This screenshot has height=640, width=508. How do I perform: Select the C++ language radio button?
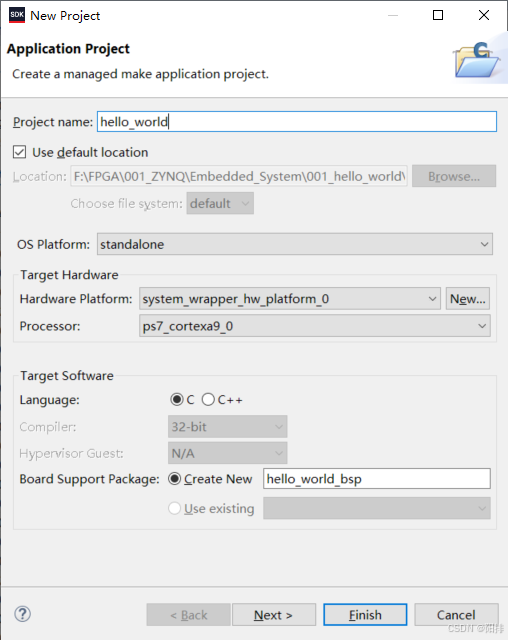208,399
